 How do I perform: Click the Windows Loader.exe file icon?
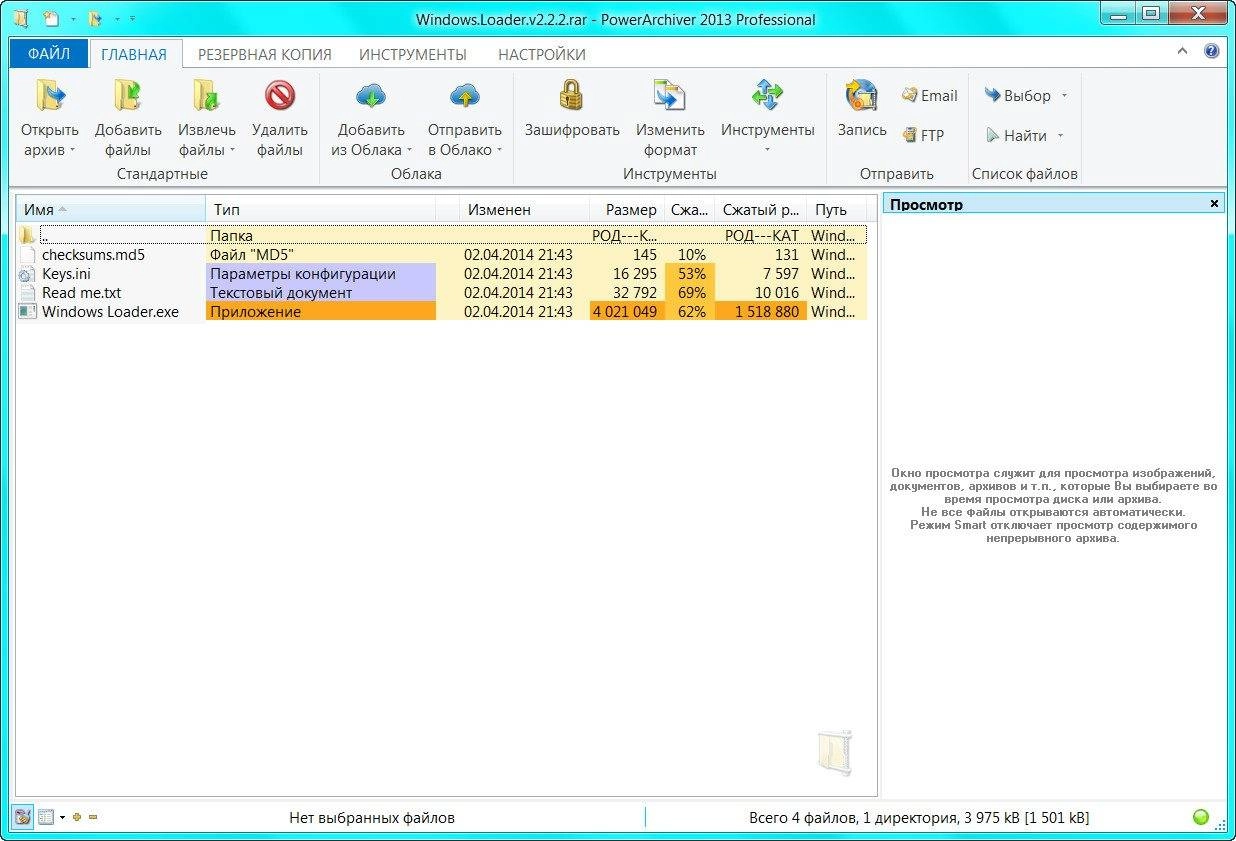tap(27, 312)
